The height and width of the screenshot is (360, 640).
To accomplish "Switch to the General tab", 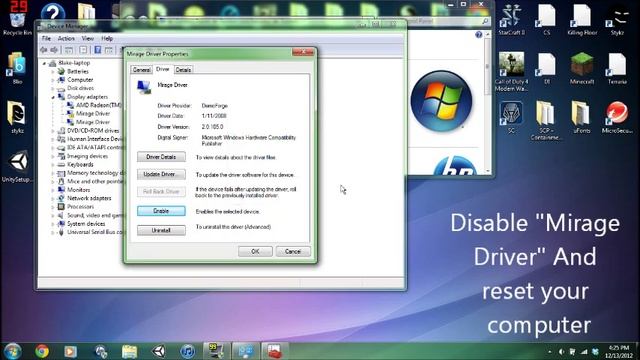I will (142, 70).
